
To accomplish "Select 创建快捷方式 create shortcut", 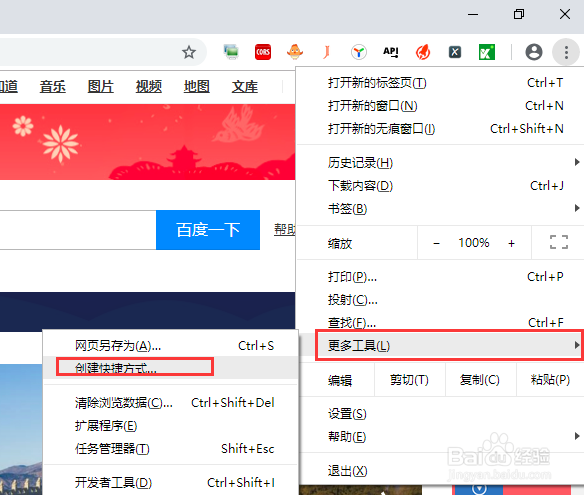I will click(171, 368).
